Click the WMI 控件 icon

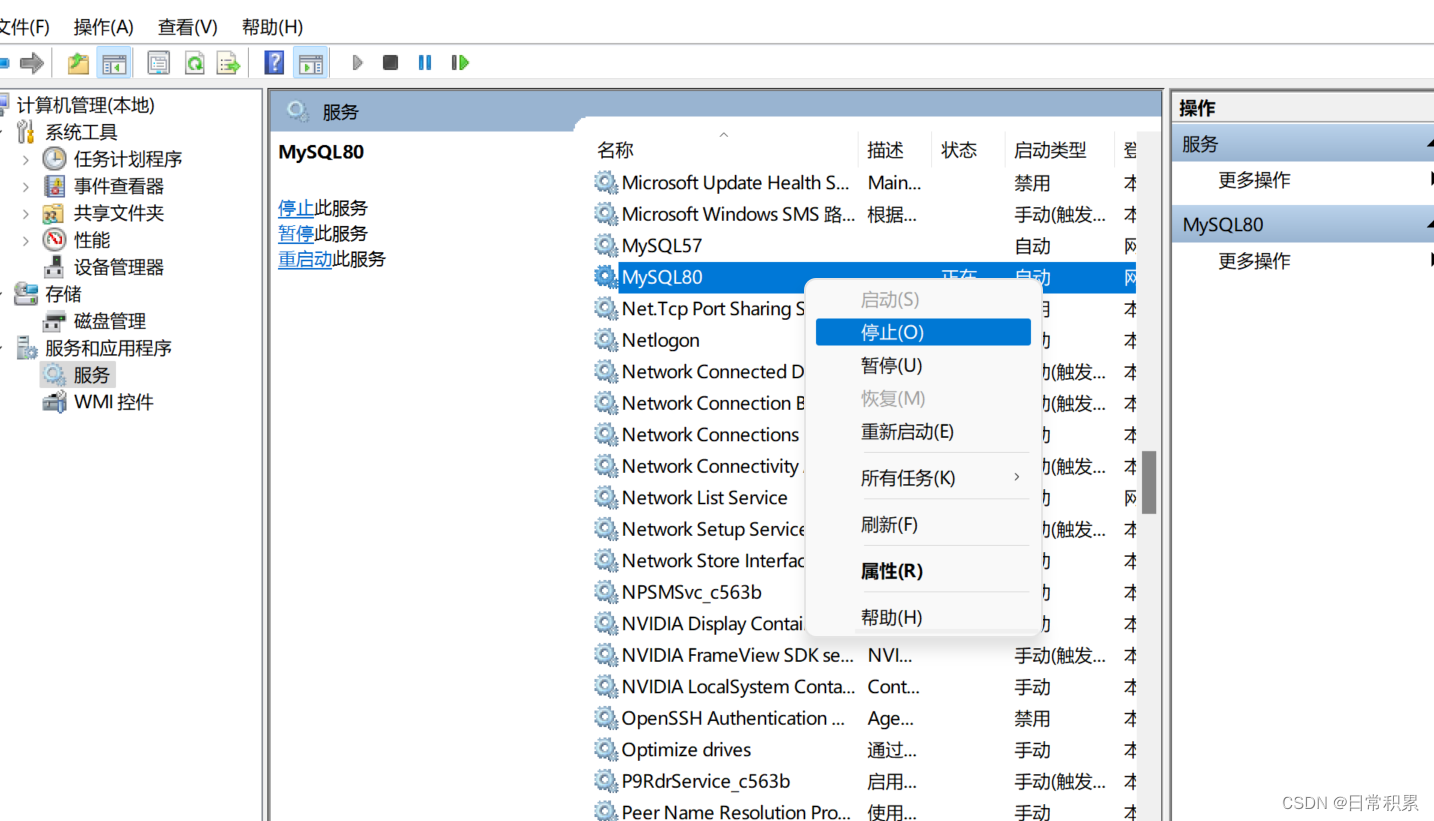[x=54, y=402]
